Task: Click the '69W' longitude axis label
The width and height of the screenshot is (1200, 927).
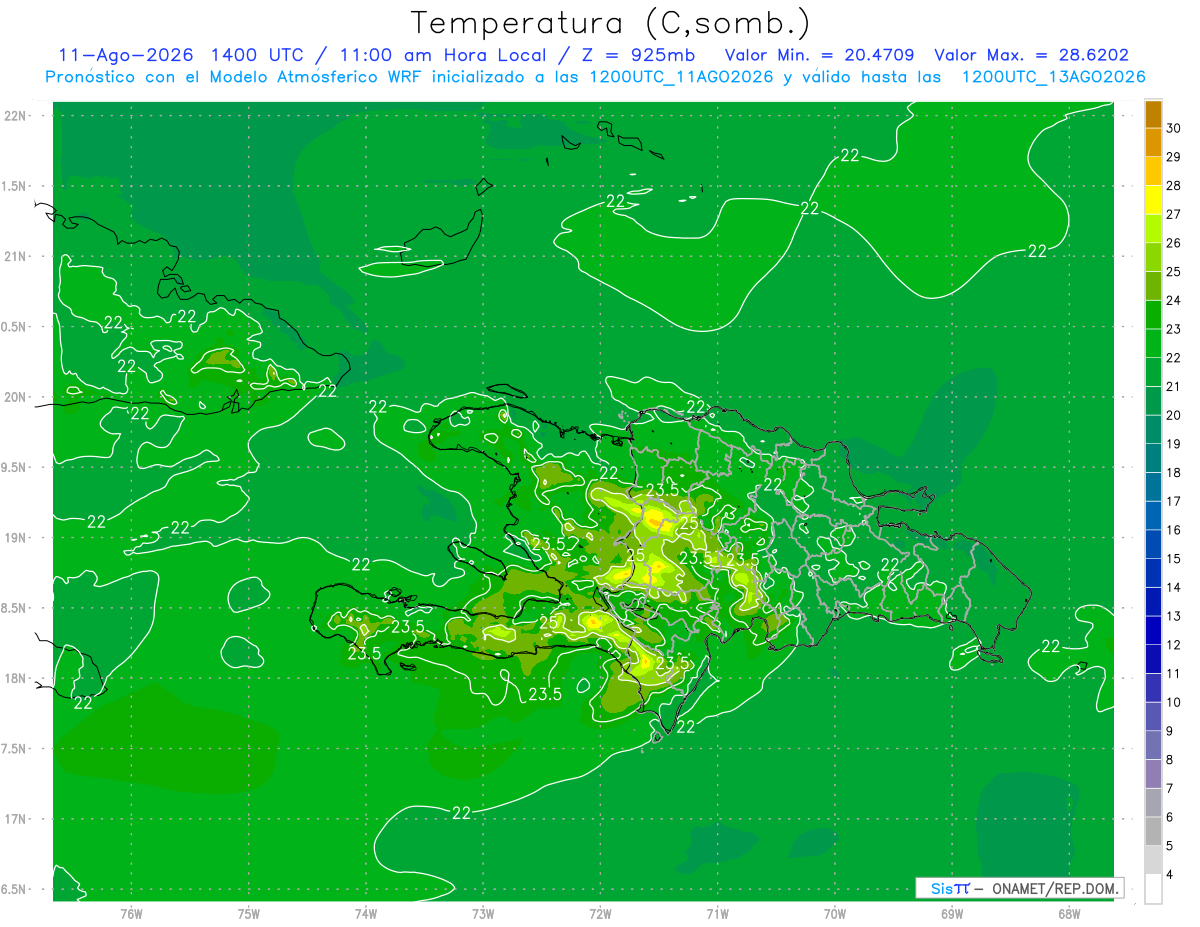Action: [x=952, y=913]
